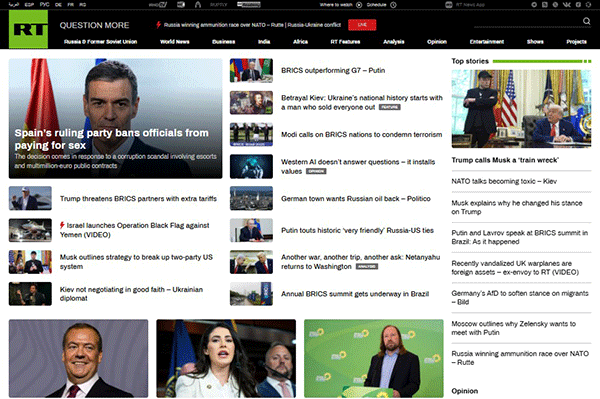The width and height of the screenshot is (600, 399).
Task: Click the RT News App icon
Action: [449, 5]
